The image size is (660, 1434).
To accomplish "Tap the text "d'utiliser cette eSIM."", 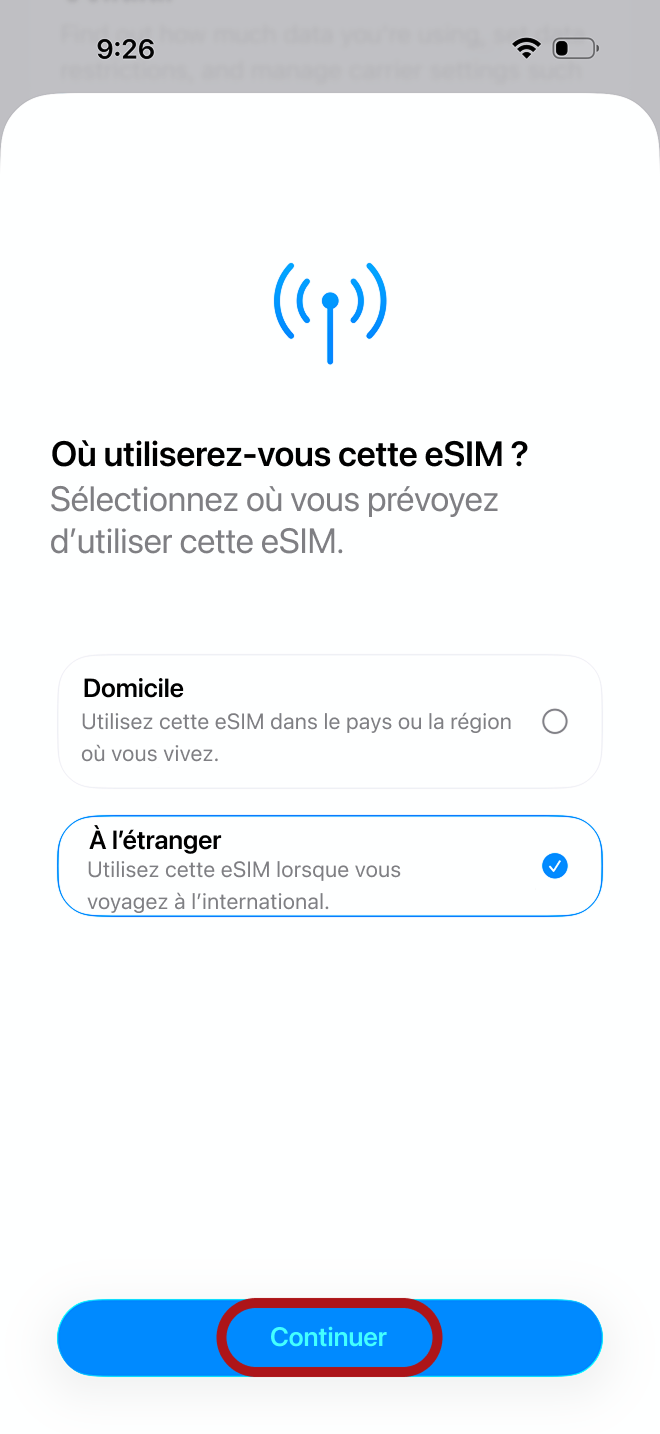I will 197,545.
